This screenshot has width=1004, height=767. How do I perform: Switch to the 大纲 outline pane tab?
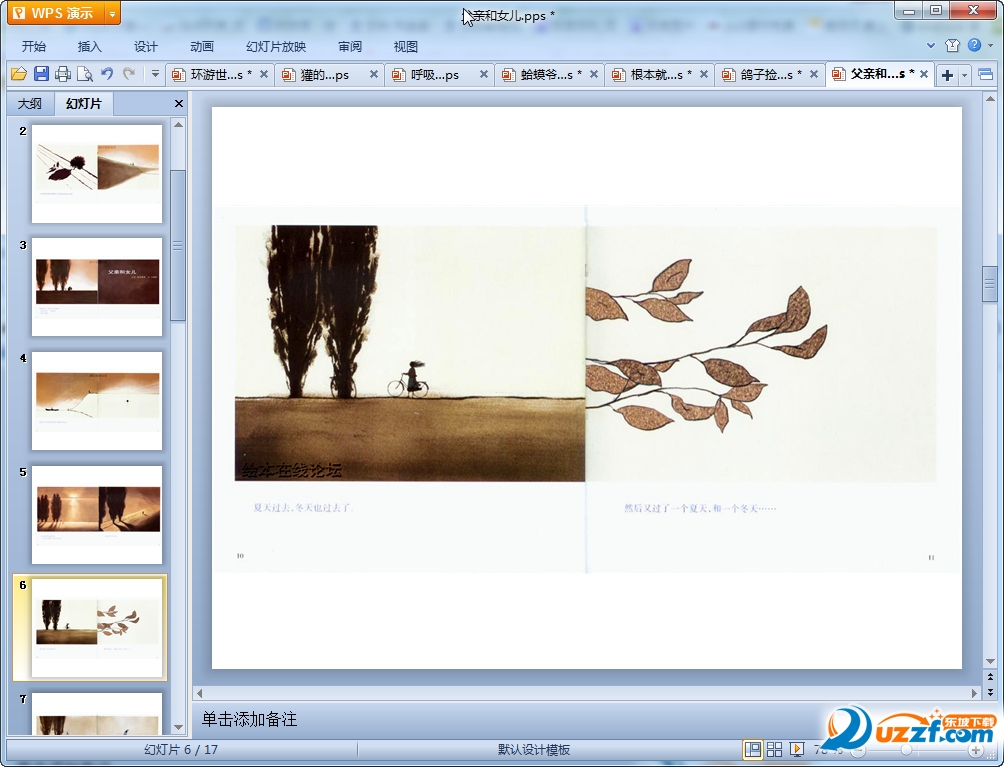[x=30, y=104]
